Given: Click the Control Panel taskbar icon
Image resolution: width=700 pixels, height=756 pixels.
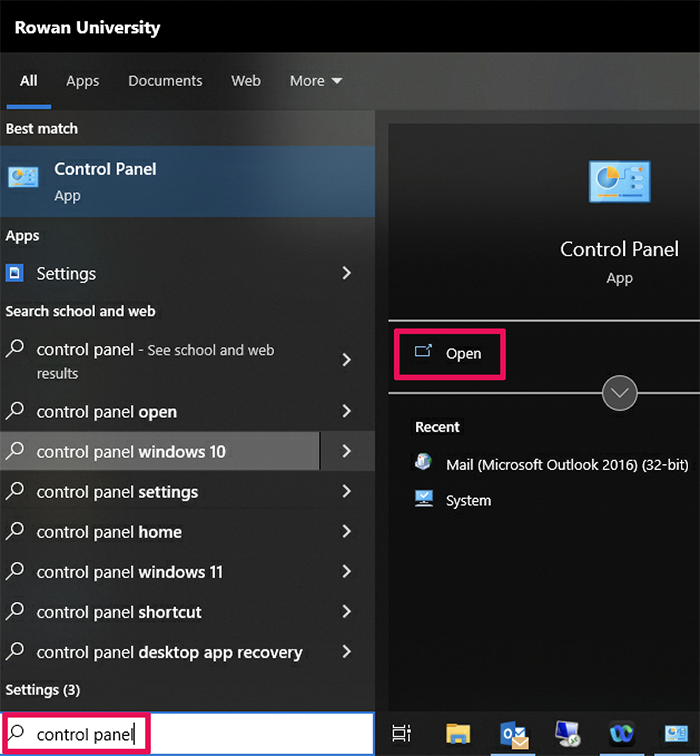Looking at the screenshot, I should (677, 734).
